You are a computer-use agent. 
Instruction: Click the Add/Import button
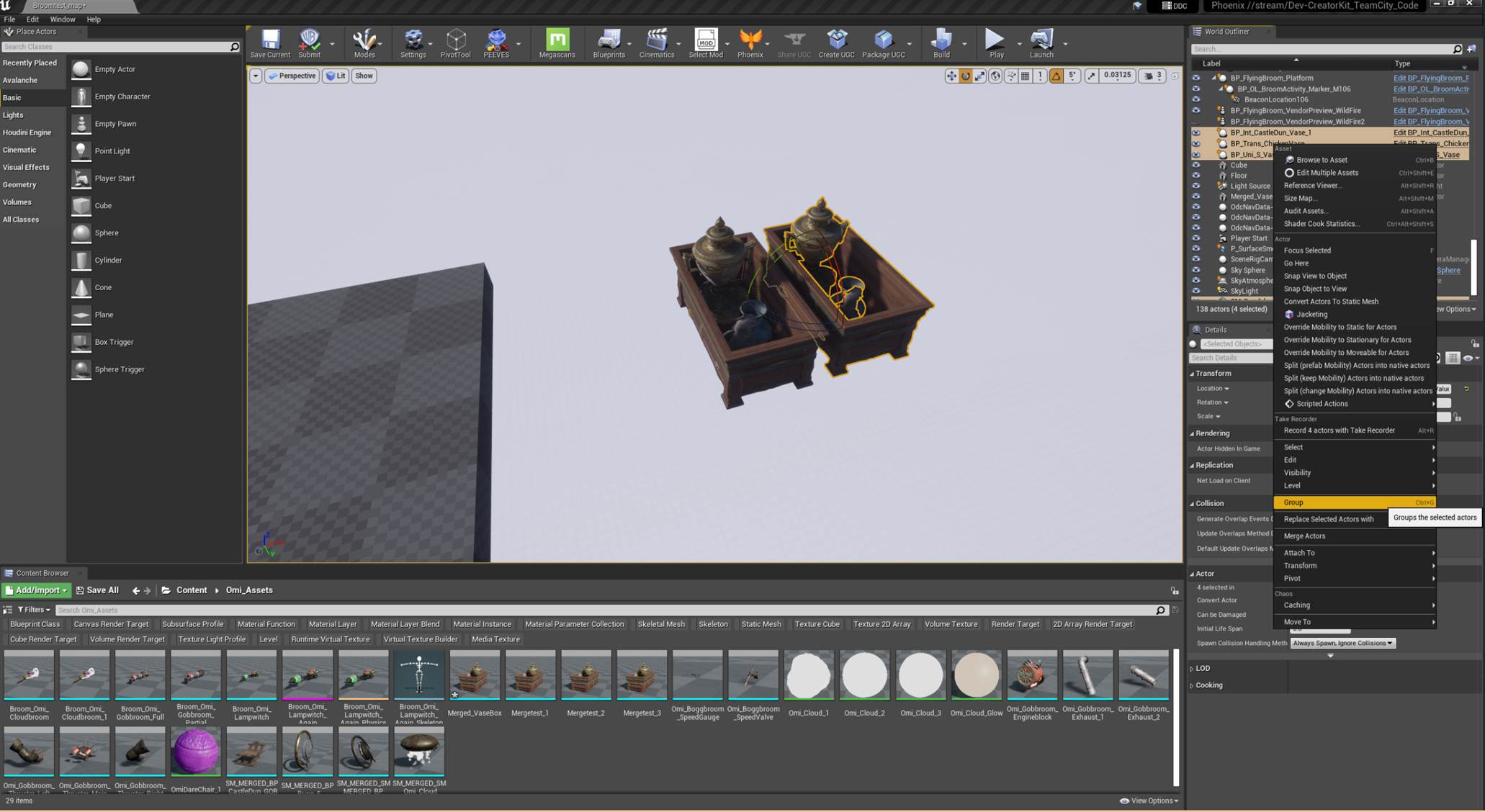pyautogui.click(x=37, y=590)
